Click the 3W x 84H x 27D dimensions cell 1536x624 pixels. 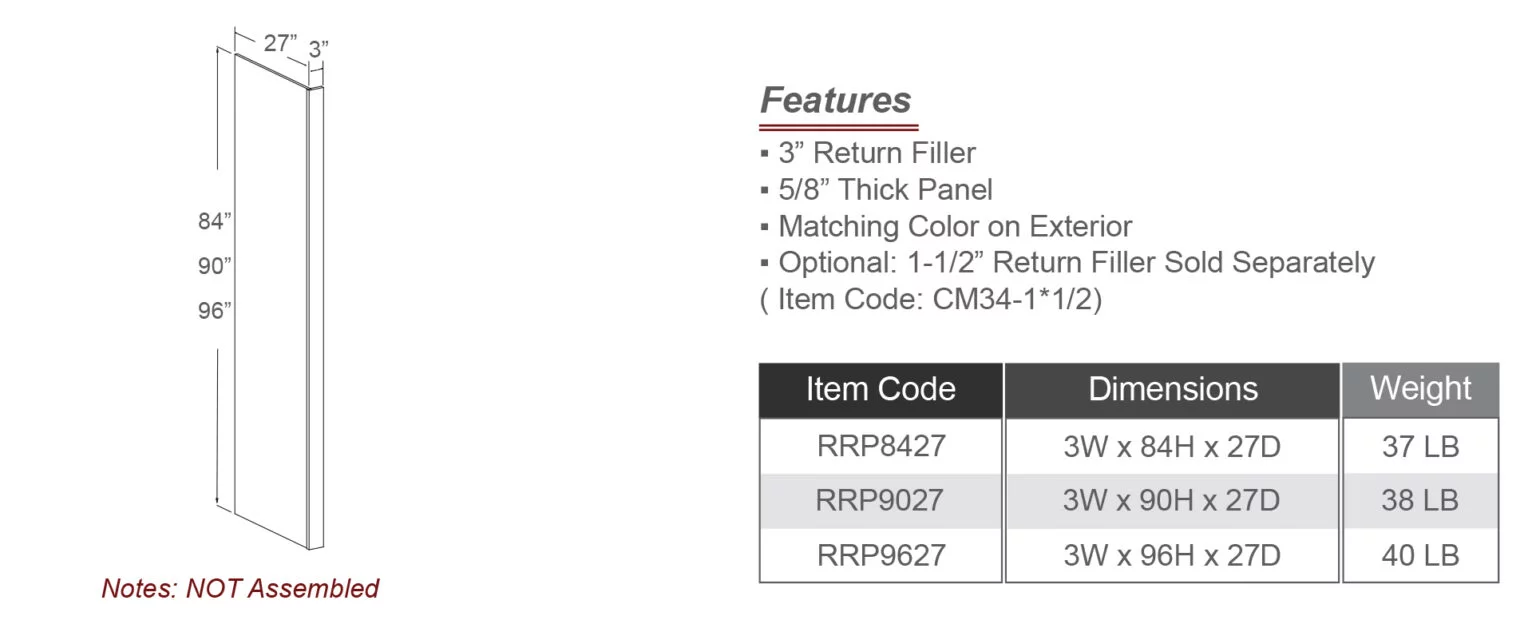click(x=1171, y=446)
